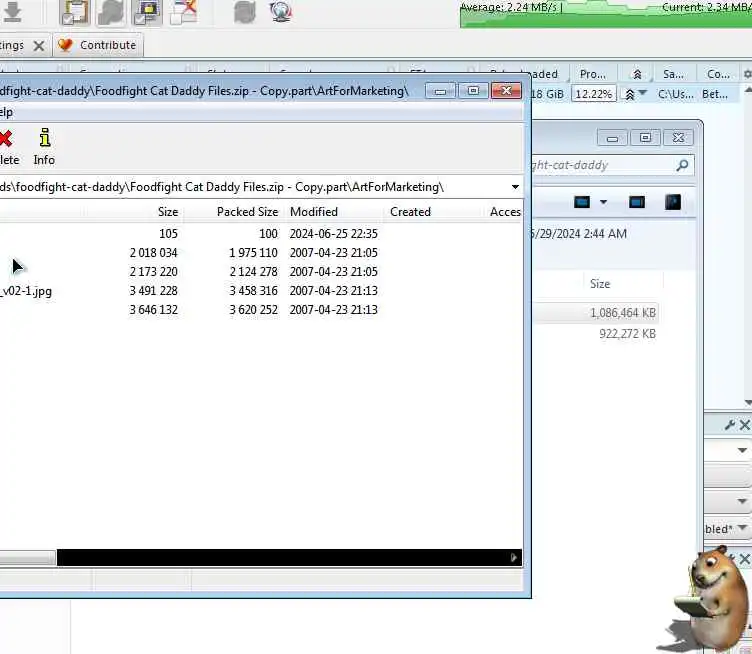Select the row with size 105
The image size is (752, 654).
(x=261, y=234)
